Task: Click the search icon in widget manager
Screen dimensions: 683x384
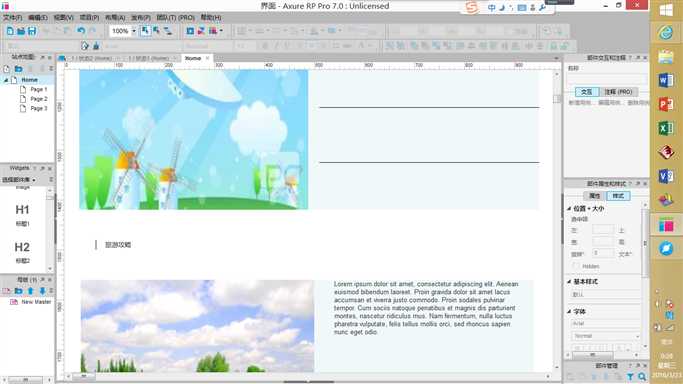Action: [x=642, y=377]
